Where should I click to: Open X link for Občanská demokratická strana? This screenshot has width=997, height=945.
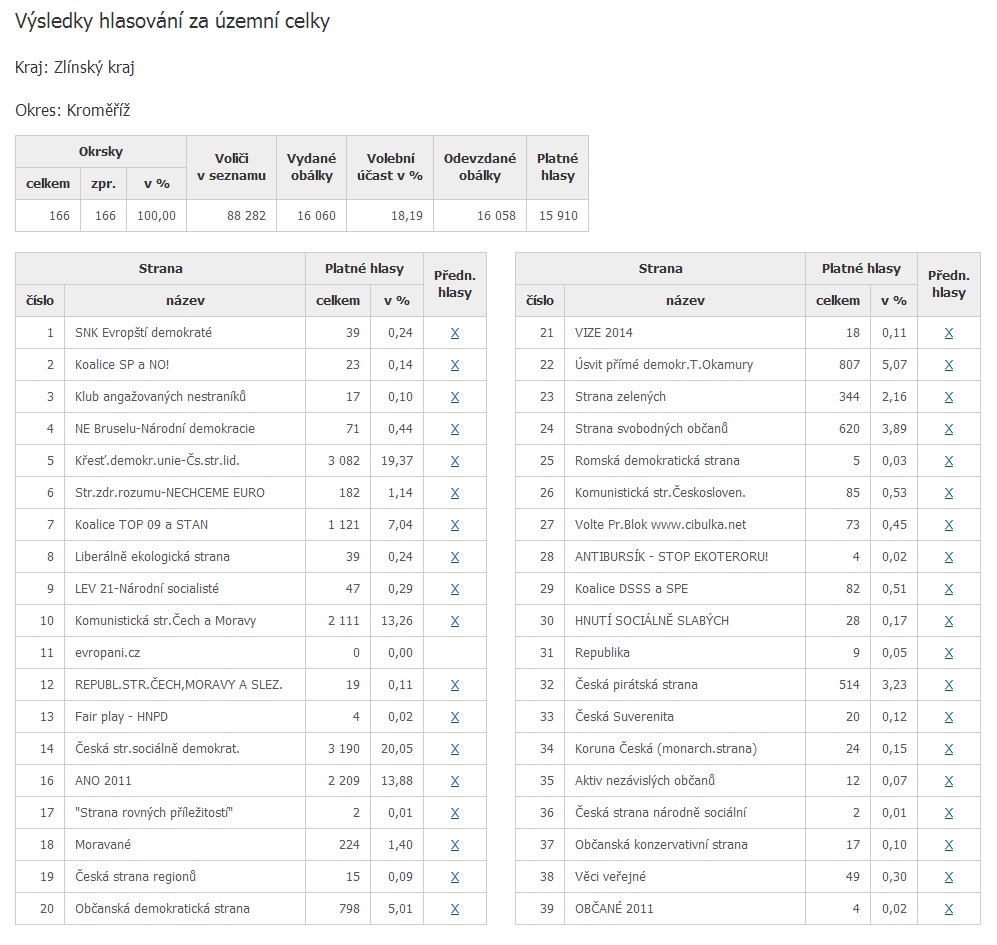click(x=454, y=909)
